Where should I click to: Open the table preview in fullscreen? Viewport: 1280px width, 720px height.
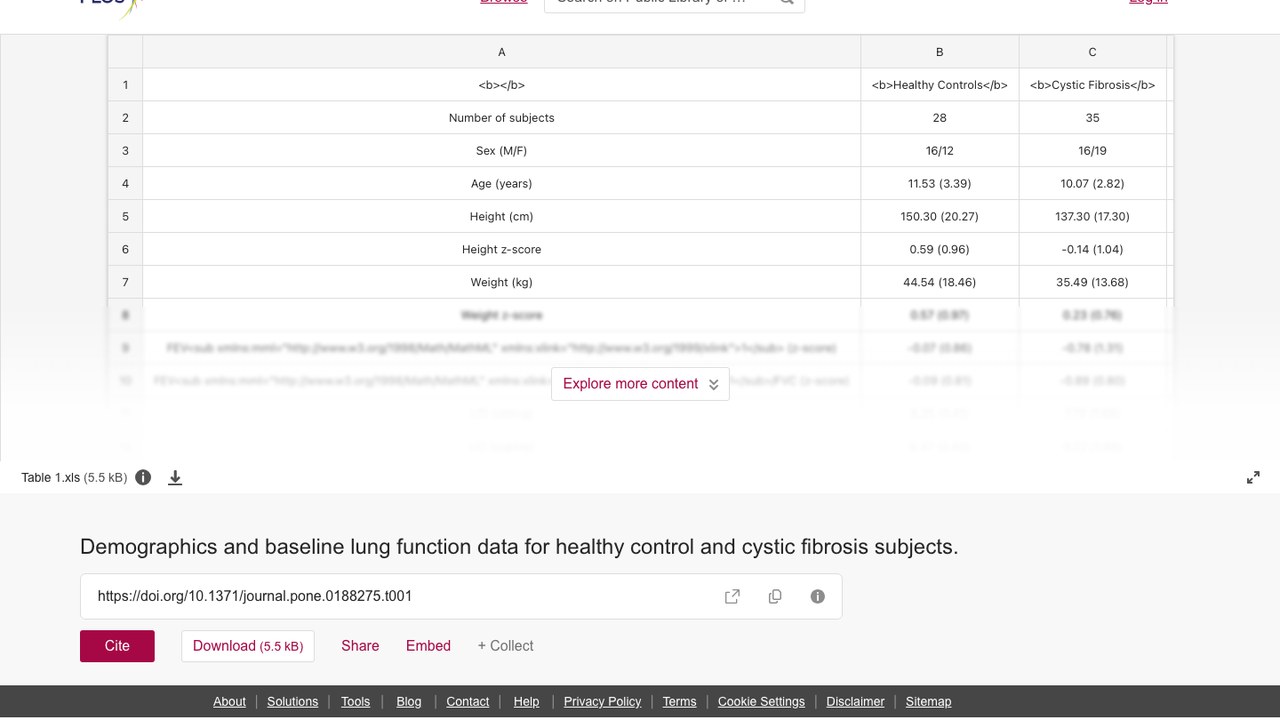(1253, 478)
